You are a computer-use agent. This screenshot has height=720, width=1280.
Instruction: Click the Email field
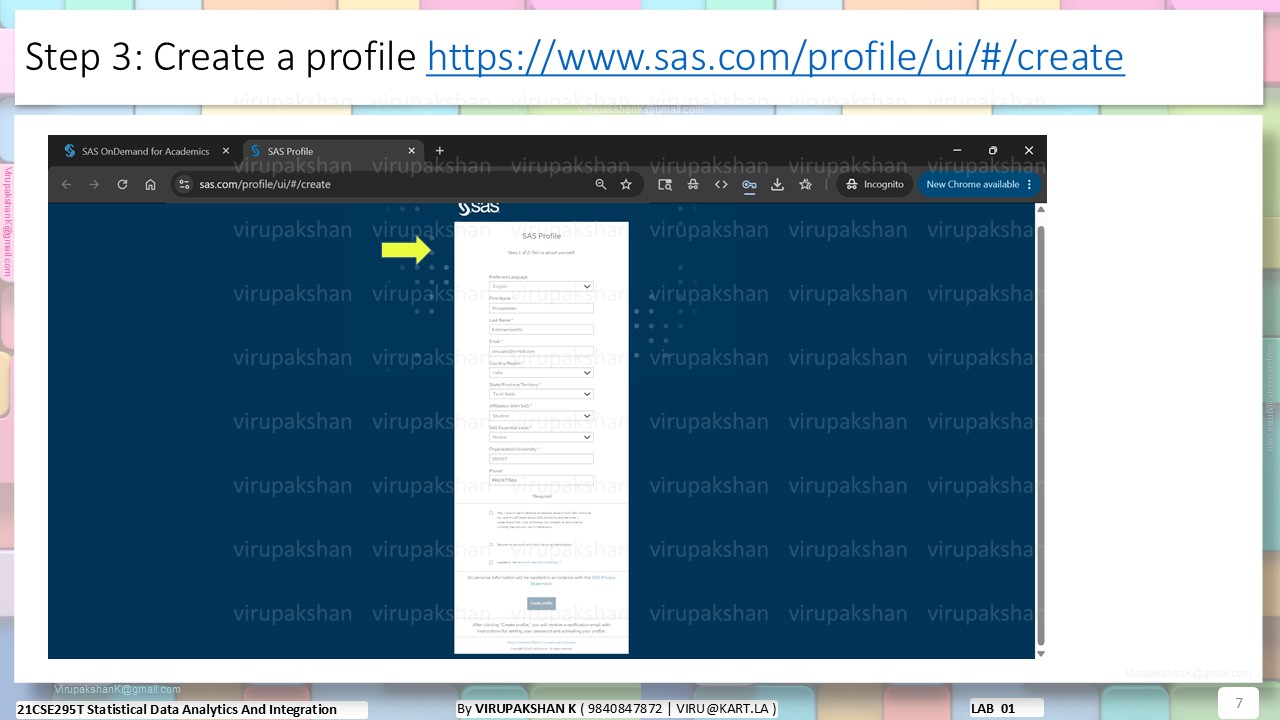point(541,351)
